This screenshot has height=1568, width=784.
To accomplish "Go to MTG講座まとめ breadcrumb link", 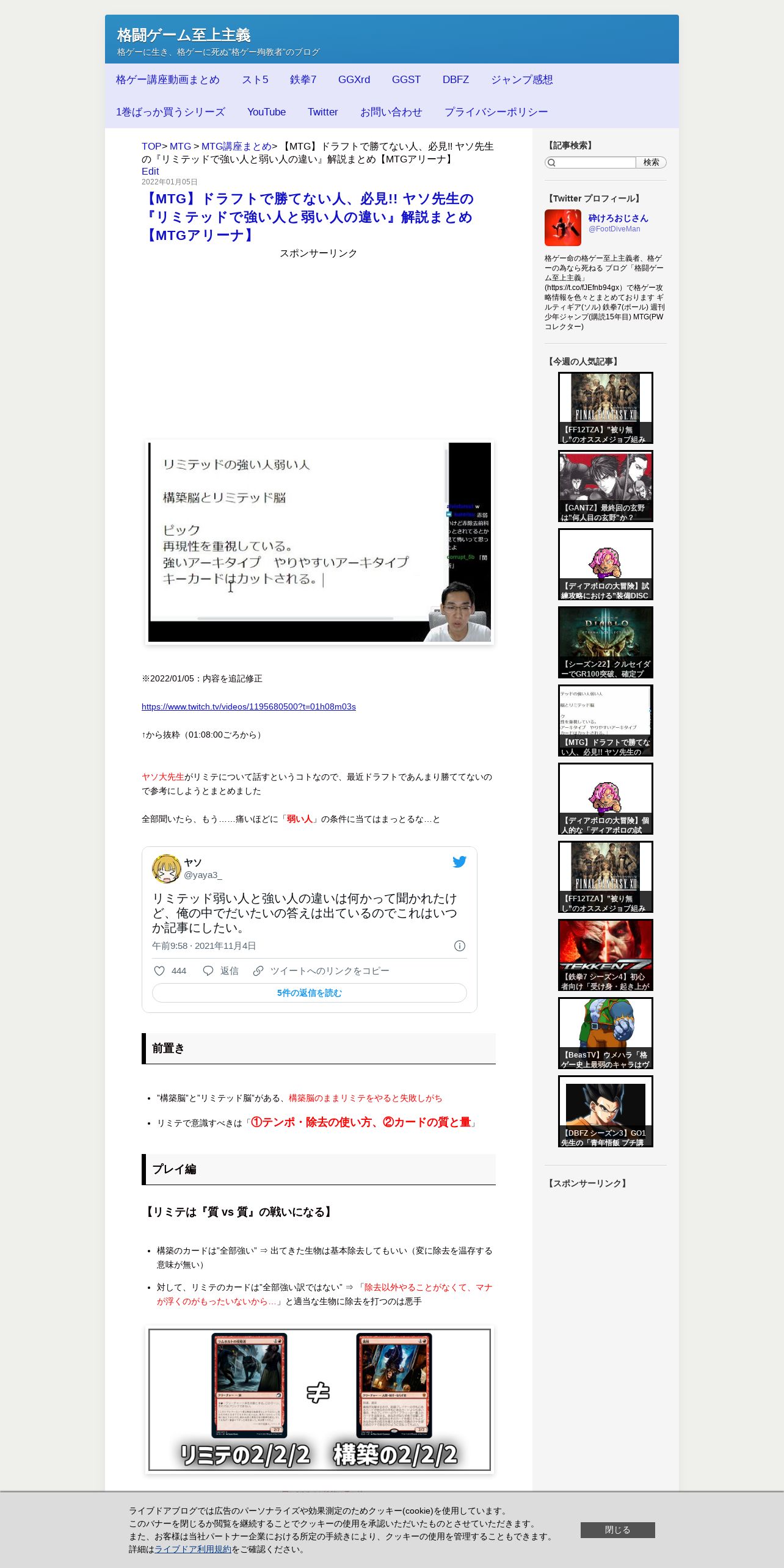I will click(x=236, y=147).
